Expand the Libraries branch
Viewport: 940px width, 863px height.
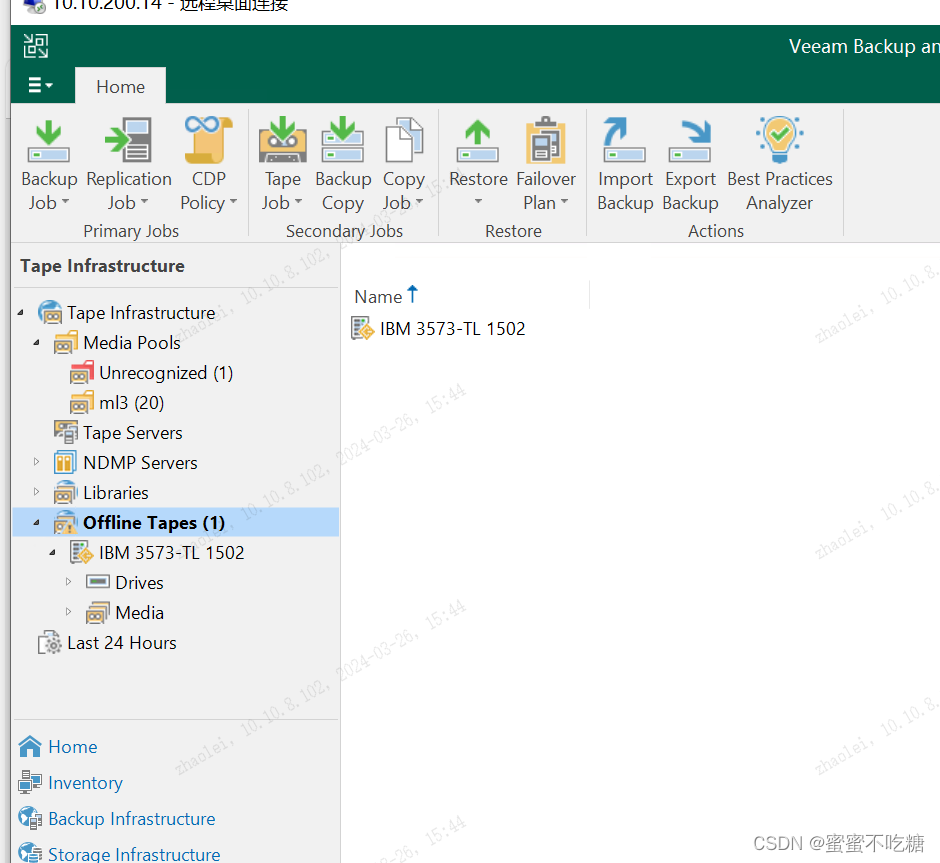pyautogui.click(x=37, y=491)
